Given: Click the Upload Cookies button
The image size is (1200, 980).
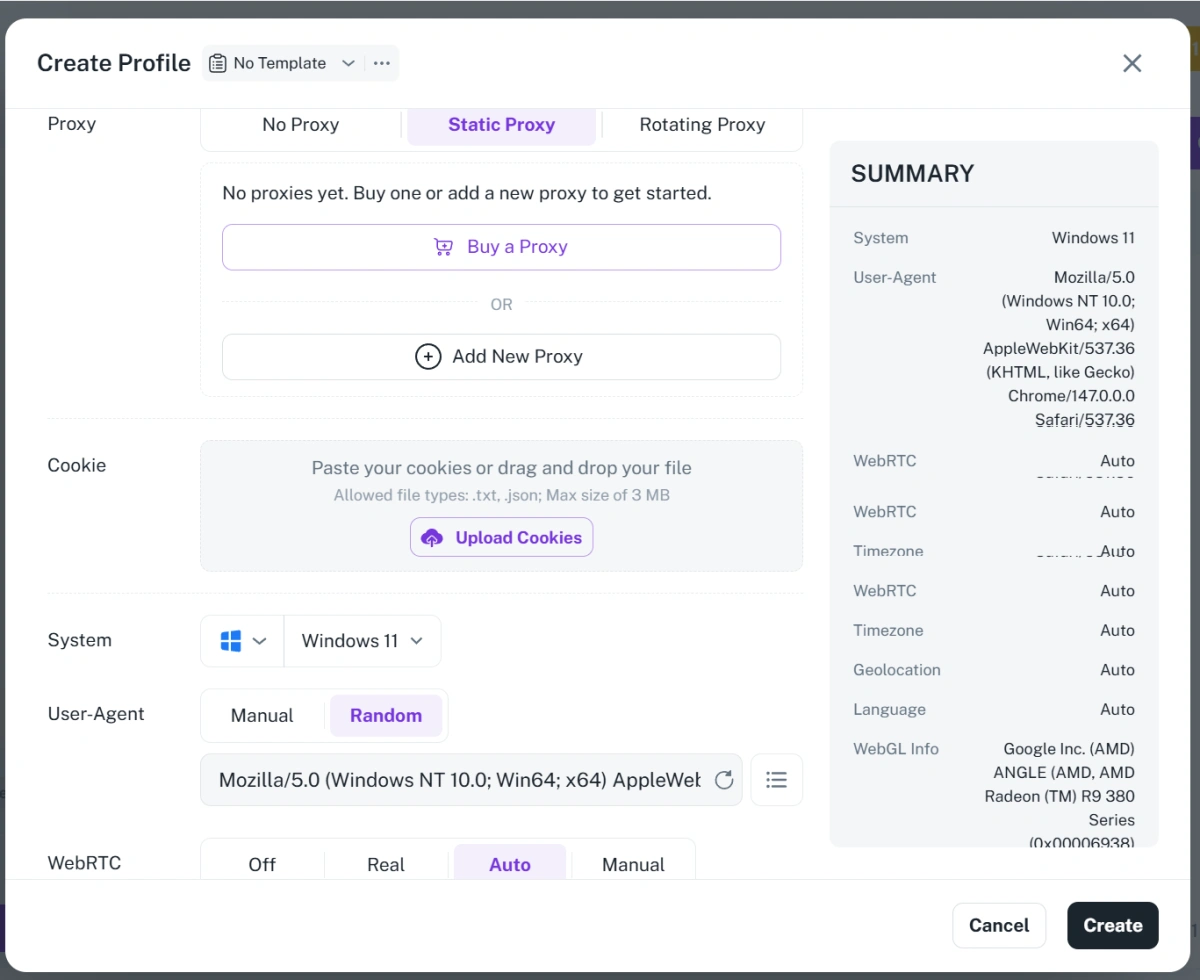Looking at the screenshot, I should tap(501, 537).
